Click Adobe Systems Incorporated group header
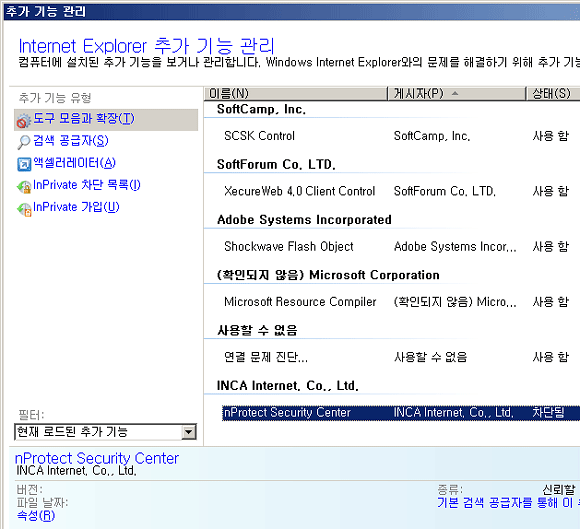580x529 pixels. pyautogui.click(x=304, y=220)
